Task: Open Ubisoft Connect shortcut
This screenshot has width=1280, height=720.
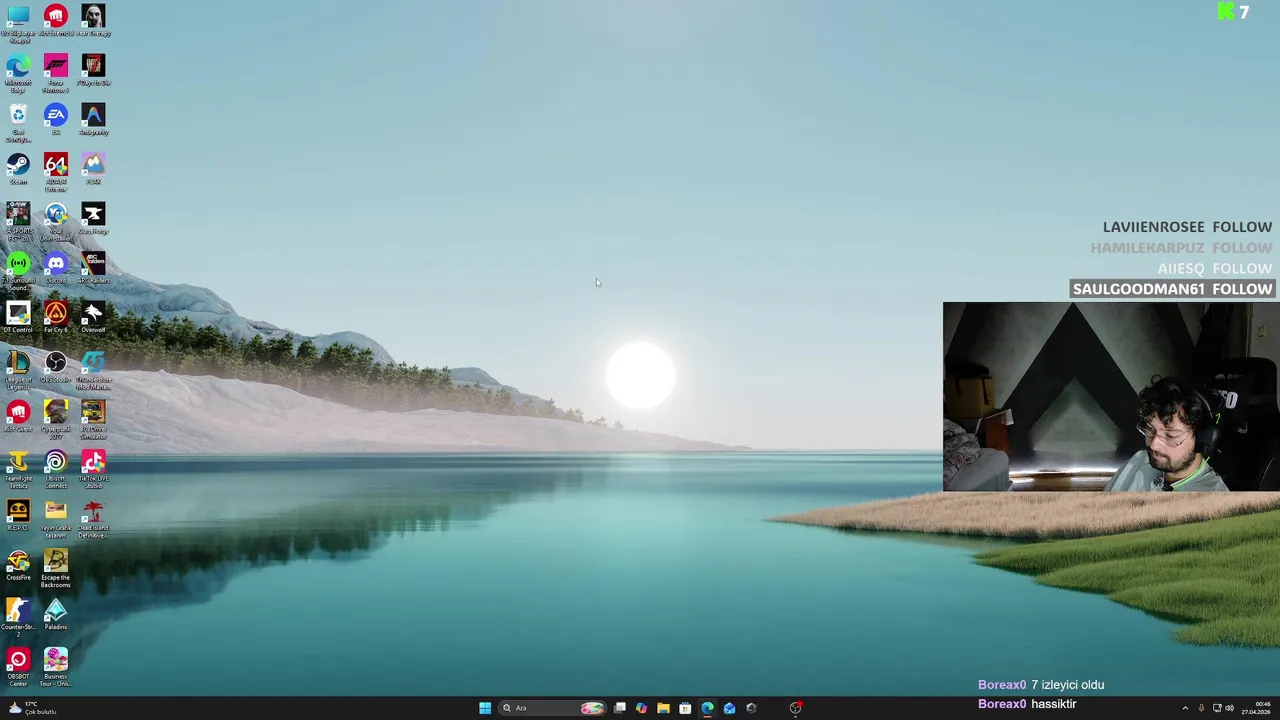Action: click(55, 469)
